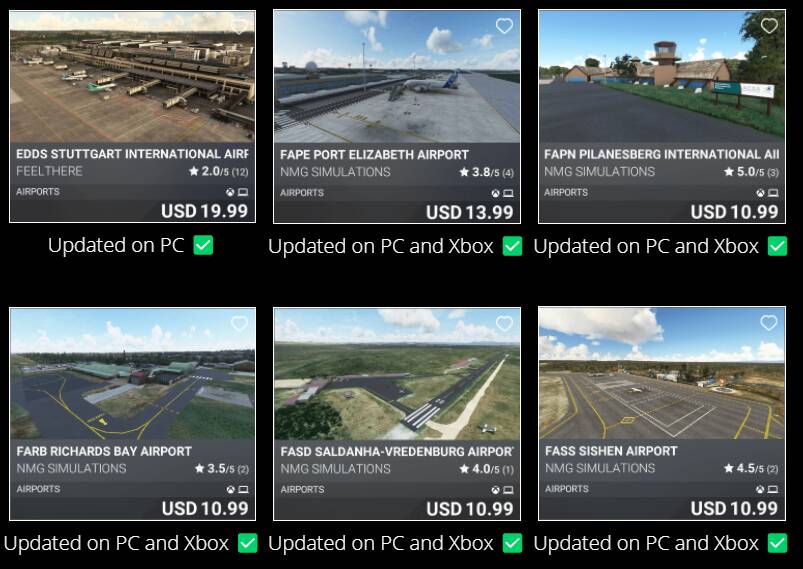Screen dimensions: 803x569
Task: Click the heart icon on FASS Sishen card
Action: 769,323
